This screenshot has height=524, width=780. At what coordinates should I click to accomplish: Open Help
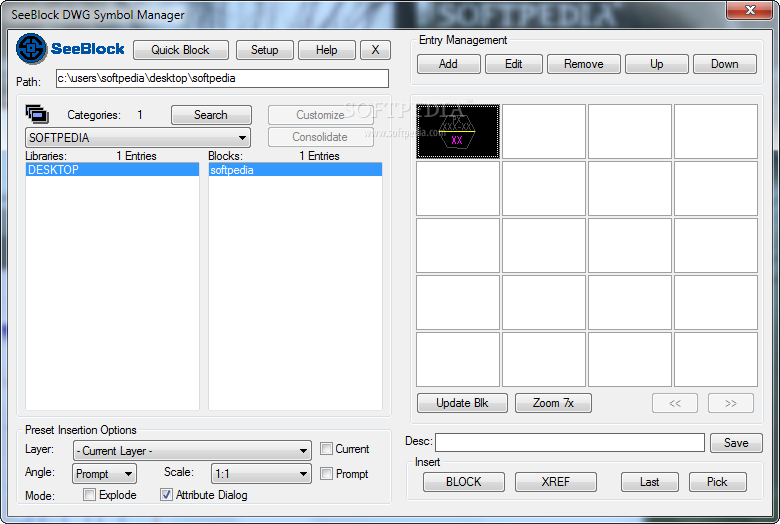327,50
